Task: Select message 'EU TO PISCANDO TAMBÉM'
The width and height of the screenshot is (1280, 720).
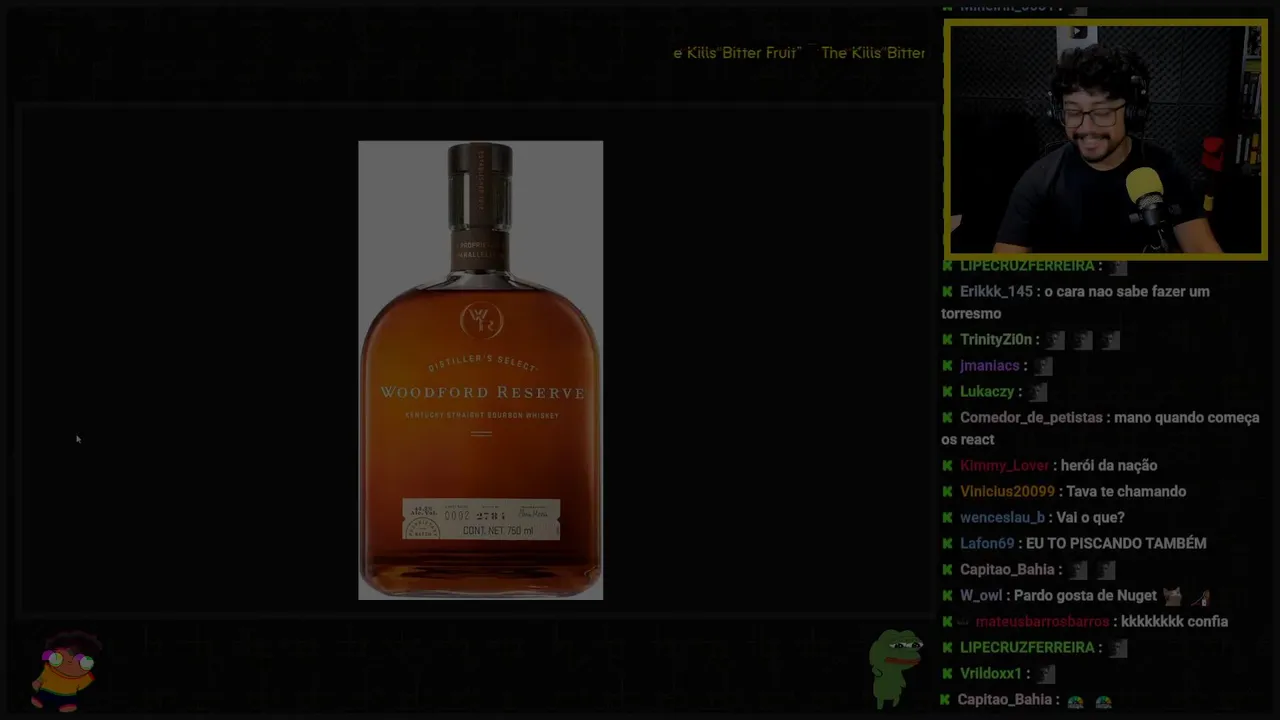Action: (1116, 544)
